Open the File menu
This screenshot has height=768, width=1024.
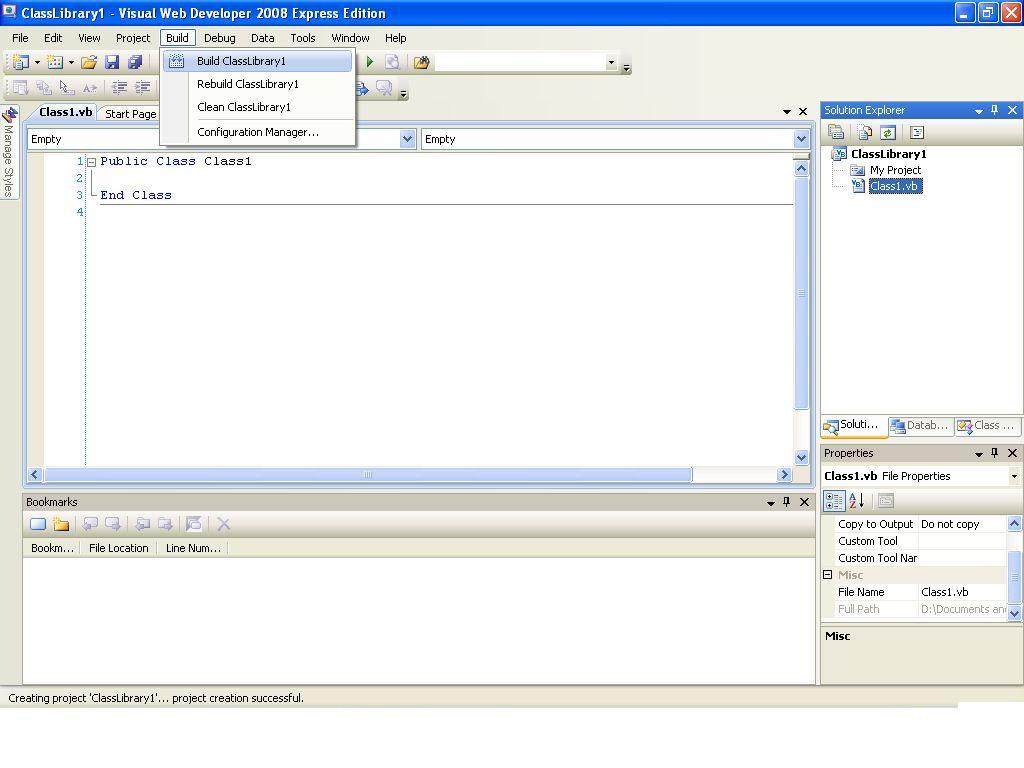[20, 38]
